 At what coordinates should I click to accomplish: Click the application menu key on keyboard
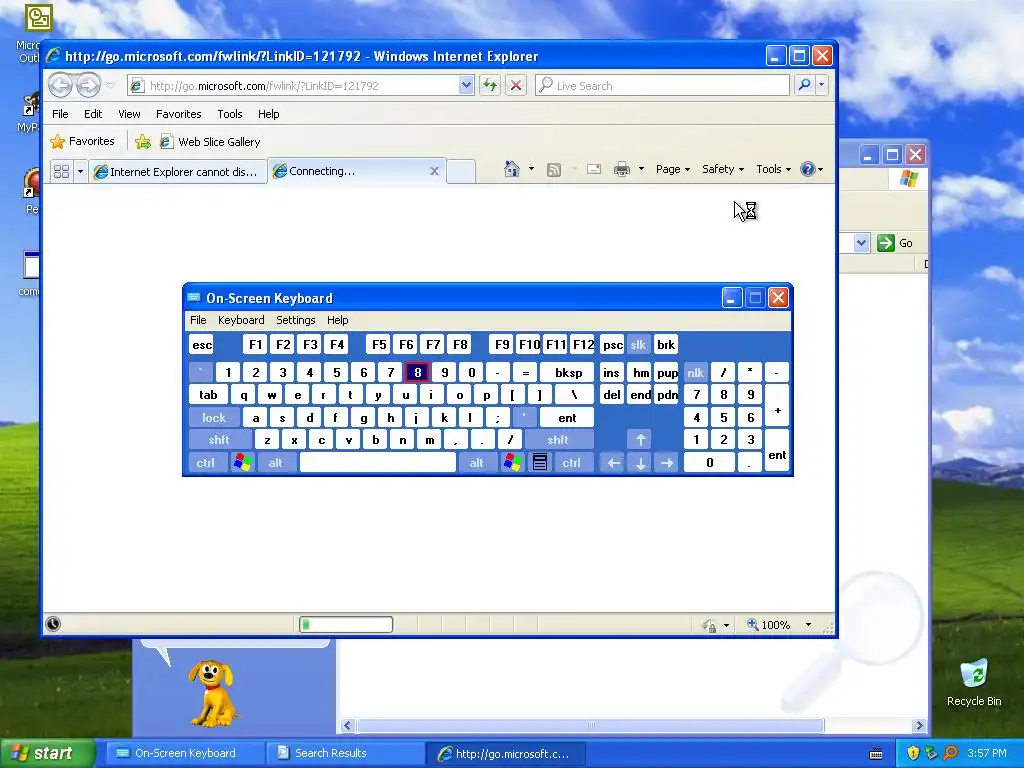[x=540, y=462]
